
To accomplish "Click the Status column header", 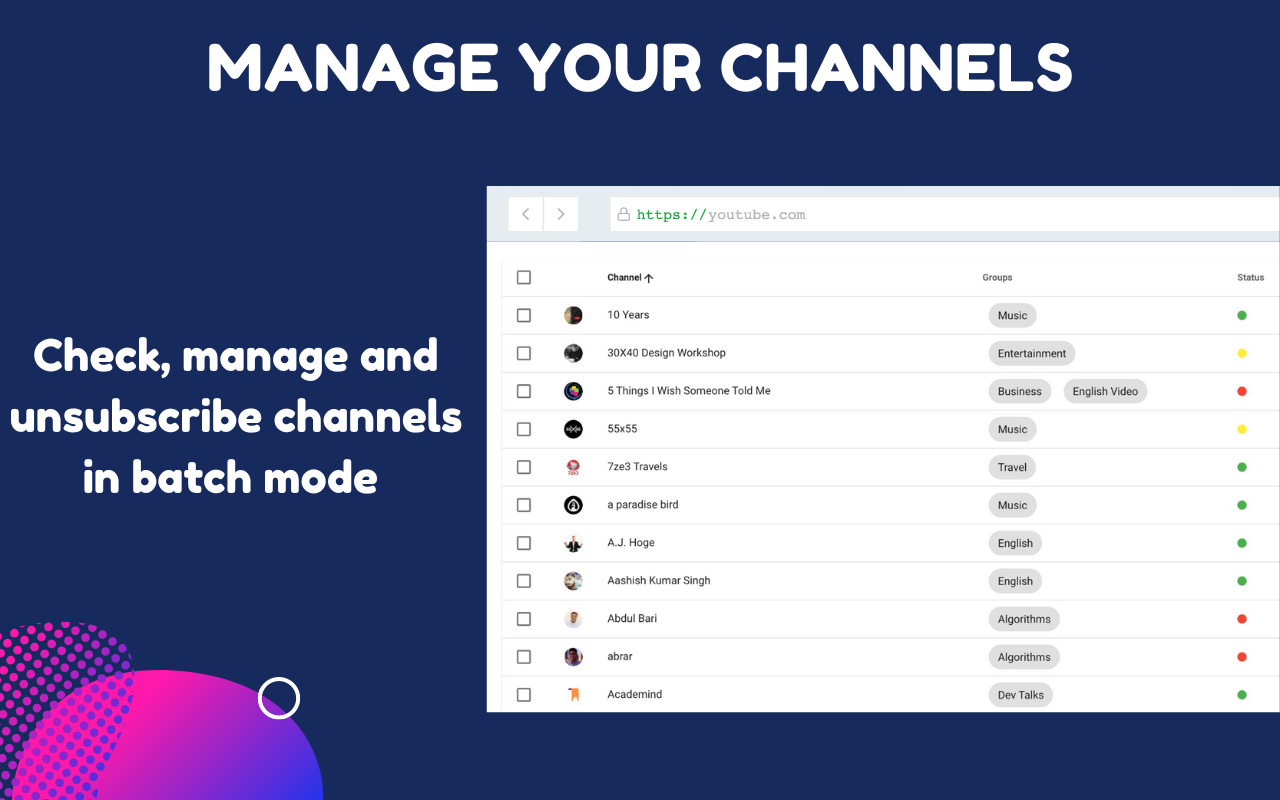I will [1250, 277].
